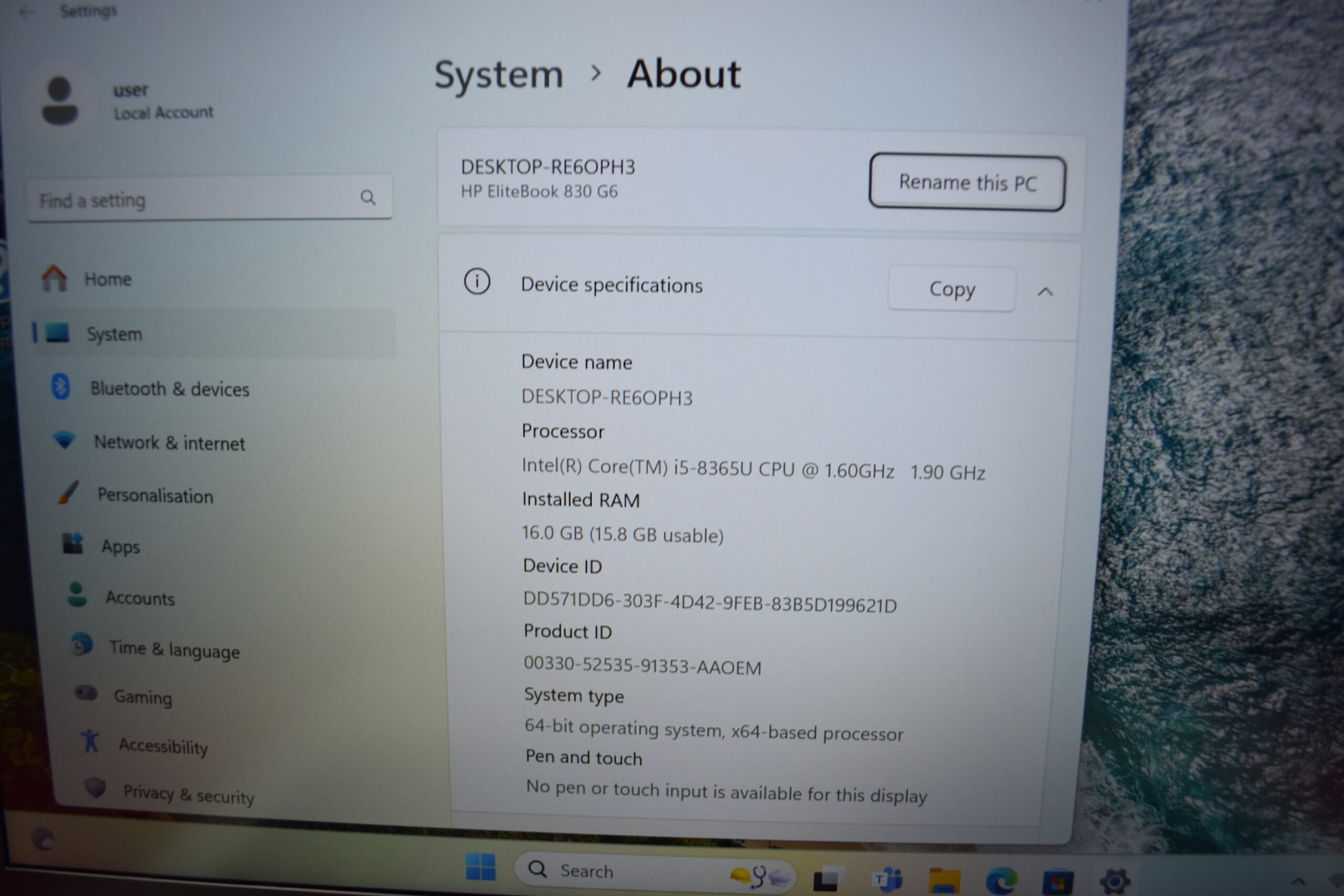Click the Bluetooth icon in the sidebar
The width and height of the screenshot is (1344, 896).
point(60,386)
